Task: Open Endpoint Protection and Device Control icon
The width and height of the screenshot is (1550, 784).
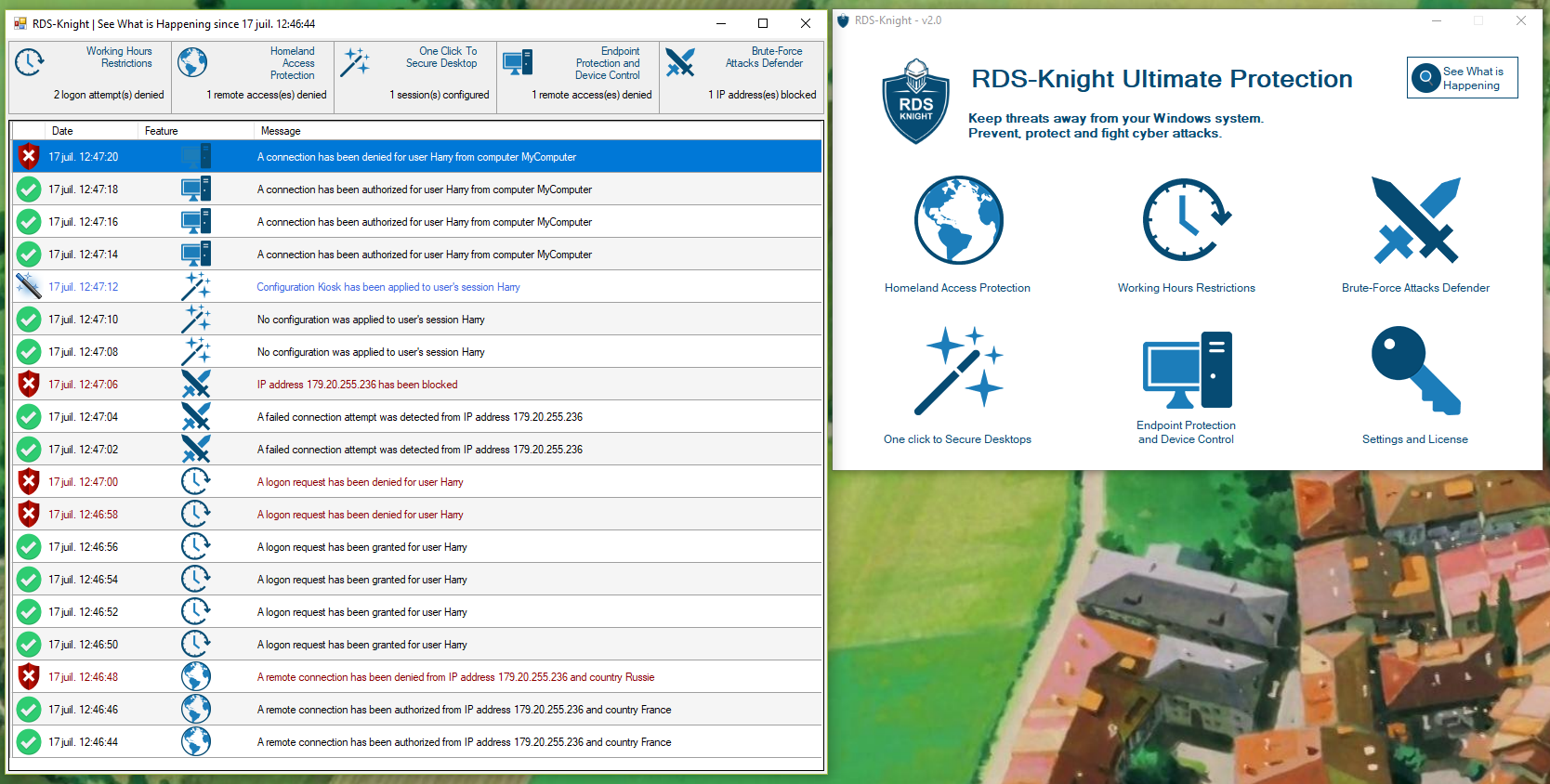Action: tap(1187, 371)
